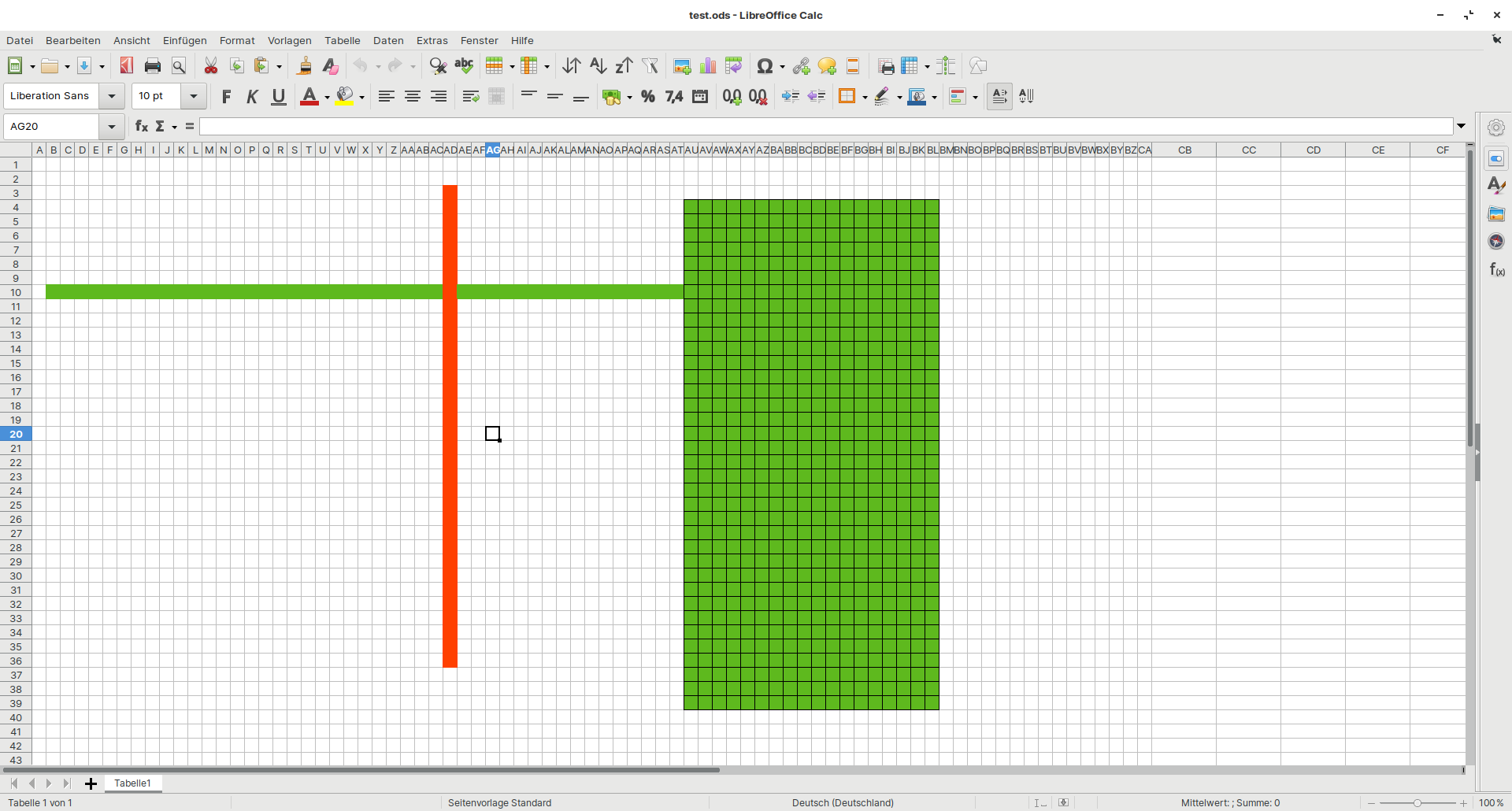This screenshot has width=1512, height=811.
Task: Click the Insert Chart icon
Action: click(x=708, y=66)
